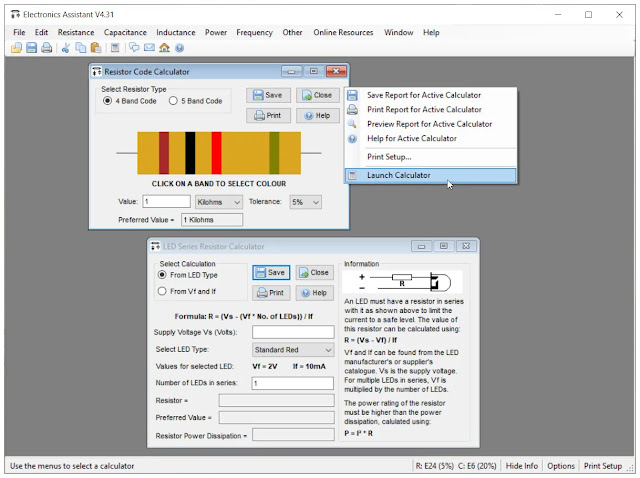Minimize the LED Series Resistor Calculator window
Screen dimensions: 640x478
pyautogui.click(x=422, y=246)
